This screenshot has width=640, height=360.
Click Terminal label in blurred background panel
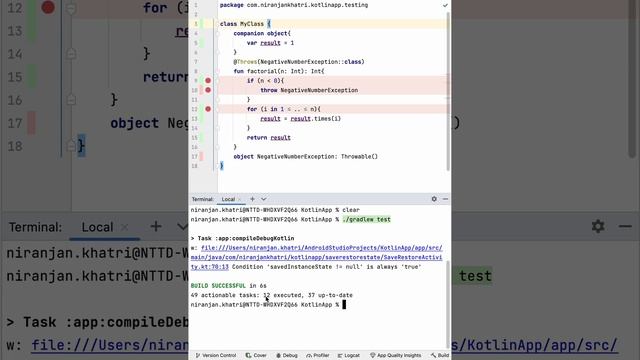click(x=36, y=227)
